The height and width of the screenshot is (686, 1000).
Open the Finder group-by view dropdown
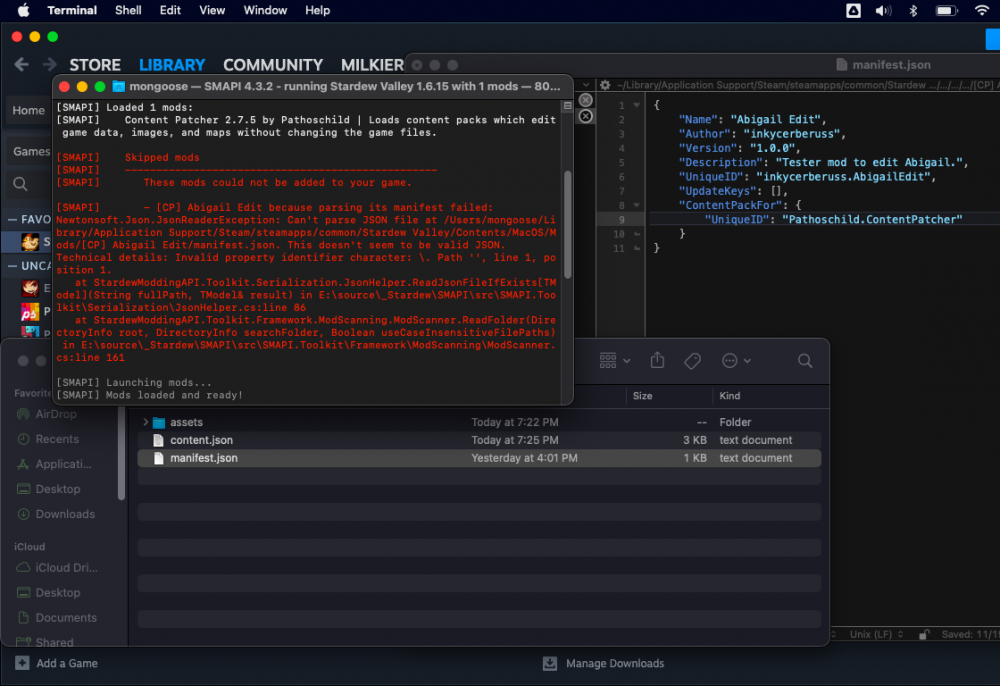pos(613,360)
